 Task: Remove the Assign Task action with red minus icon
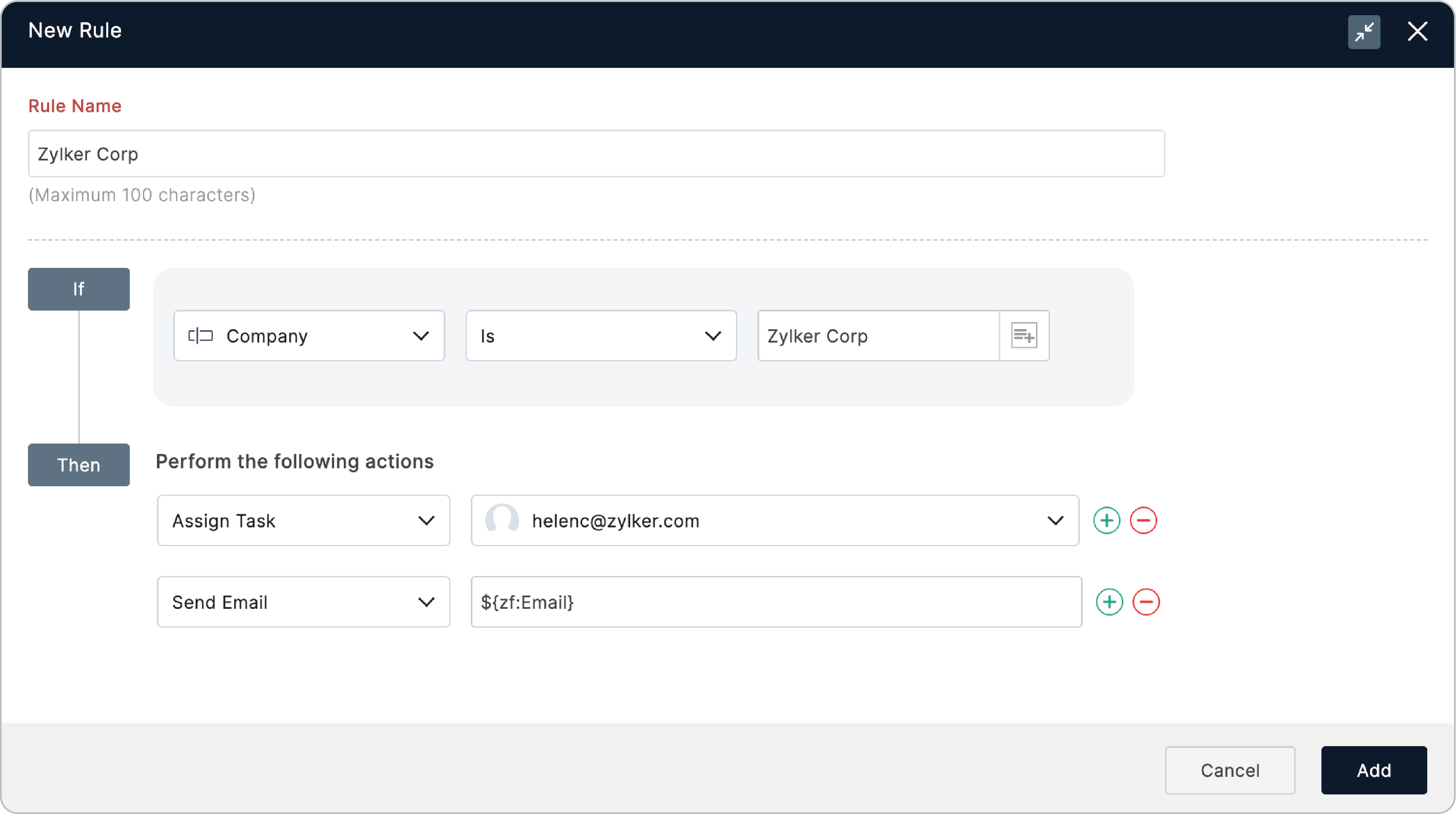pos(1143,520)
